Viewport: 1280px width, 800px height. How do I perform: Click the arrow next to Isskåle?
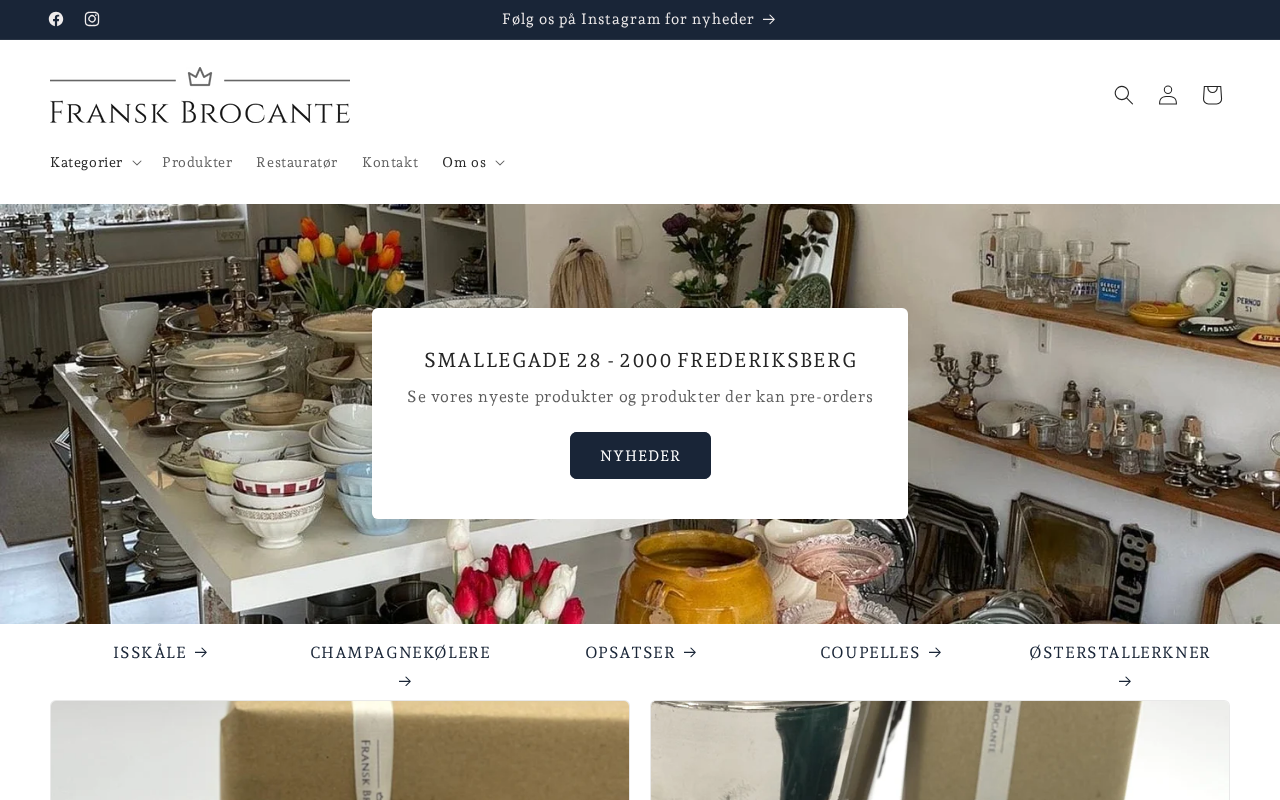(201, 653)
